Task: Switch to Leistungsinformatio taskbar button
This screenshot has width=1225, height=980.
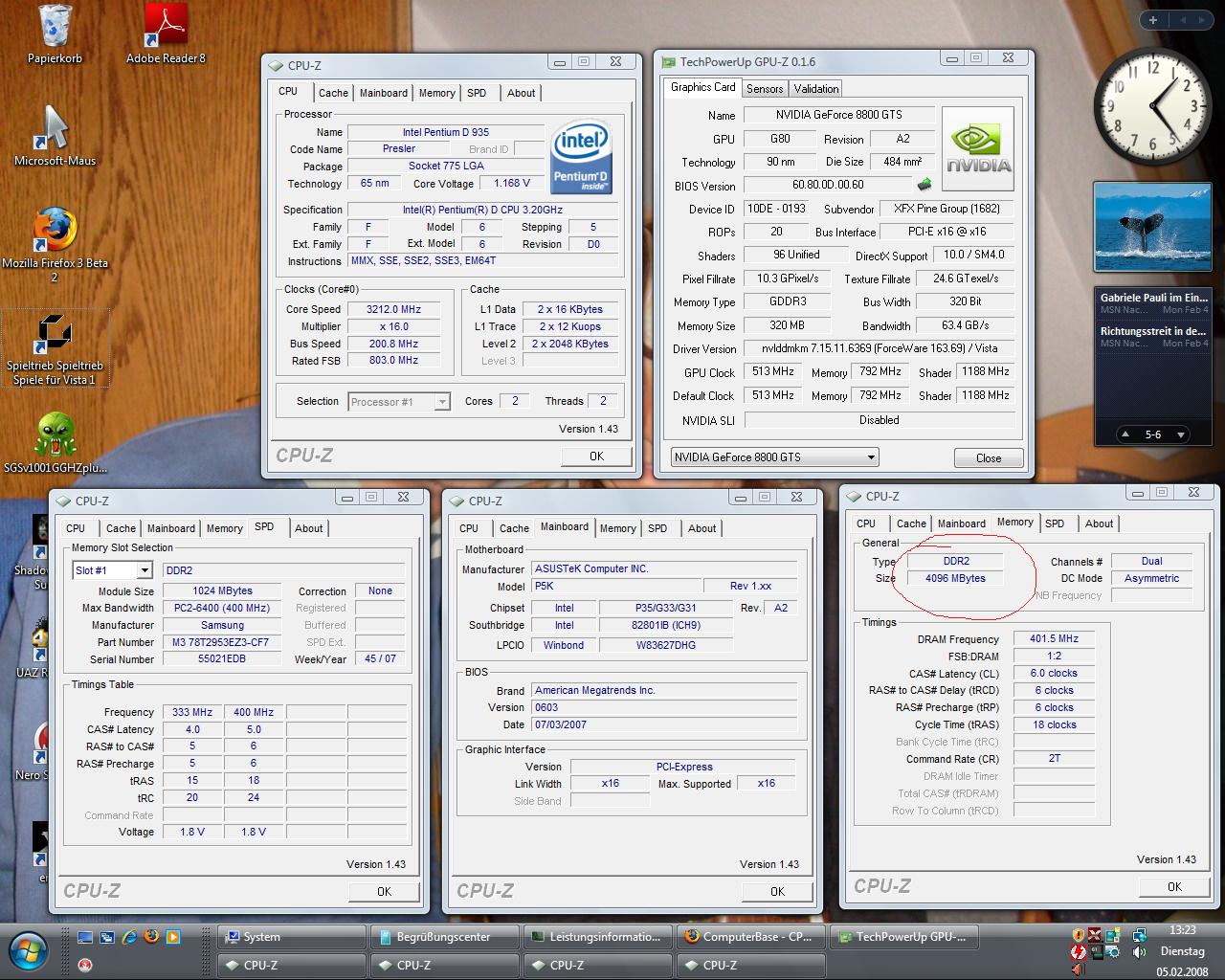Action: click(598, 937)
